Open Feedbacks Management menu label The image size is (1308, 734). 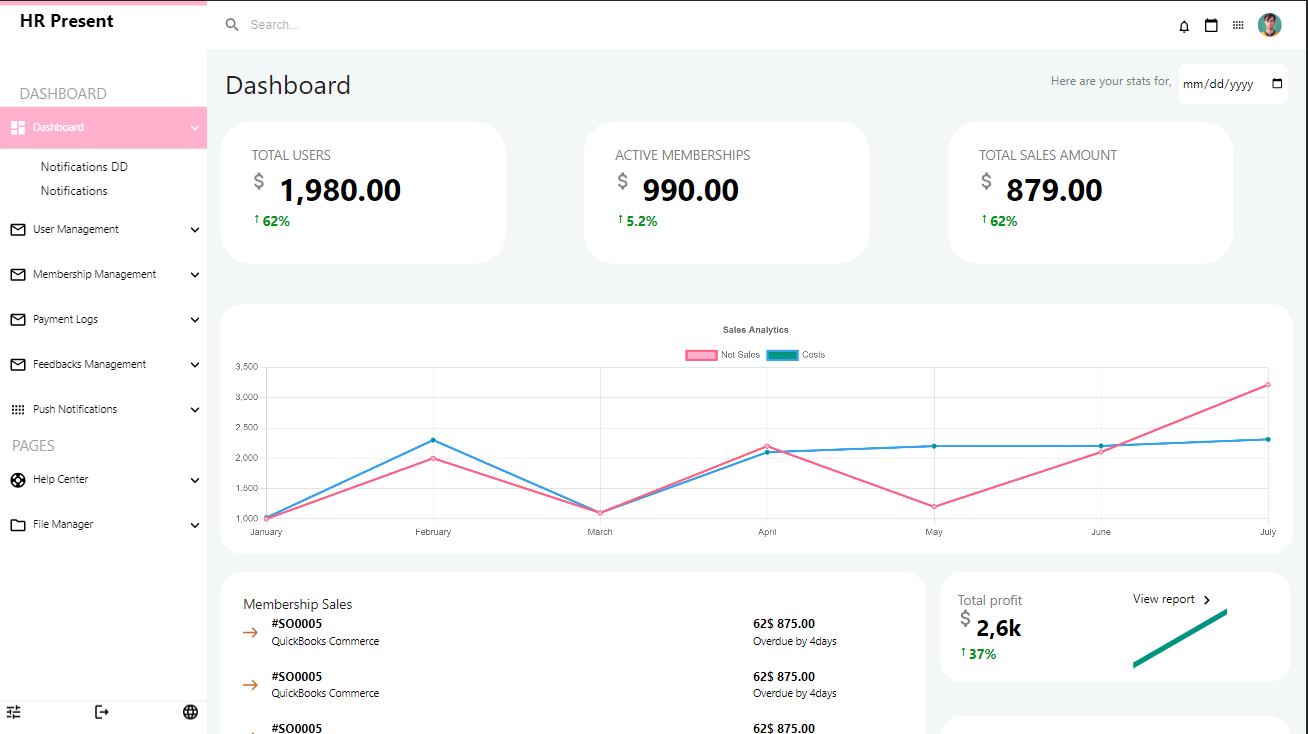[x=90, y=365]
